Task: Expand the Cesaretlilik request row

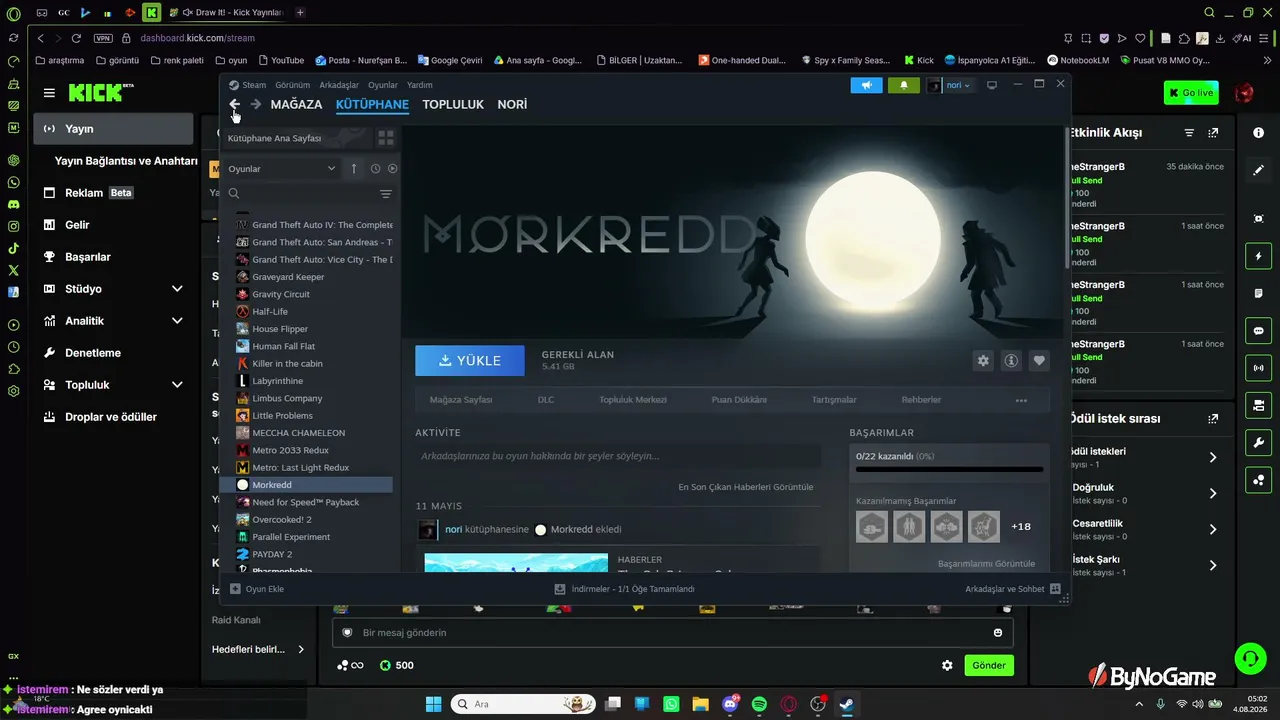Action: tap(1213, 529)
